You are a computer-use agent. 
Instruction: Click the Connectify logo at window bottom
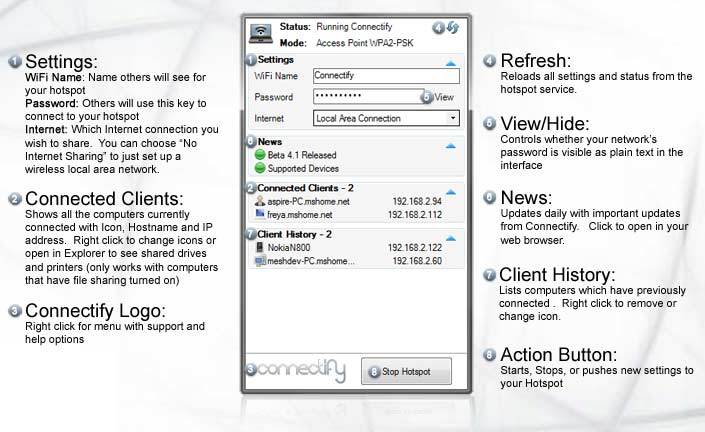coord(301,370)
